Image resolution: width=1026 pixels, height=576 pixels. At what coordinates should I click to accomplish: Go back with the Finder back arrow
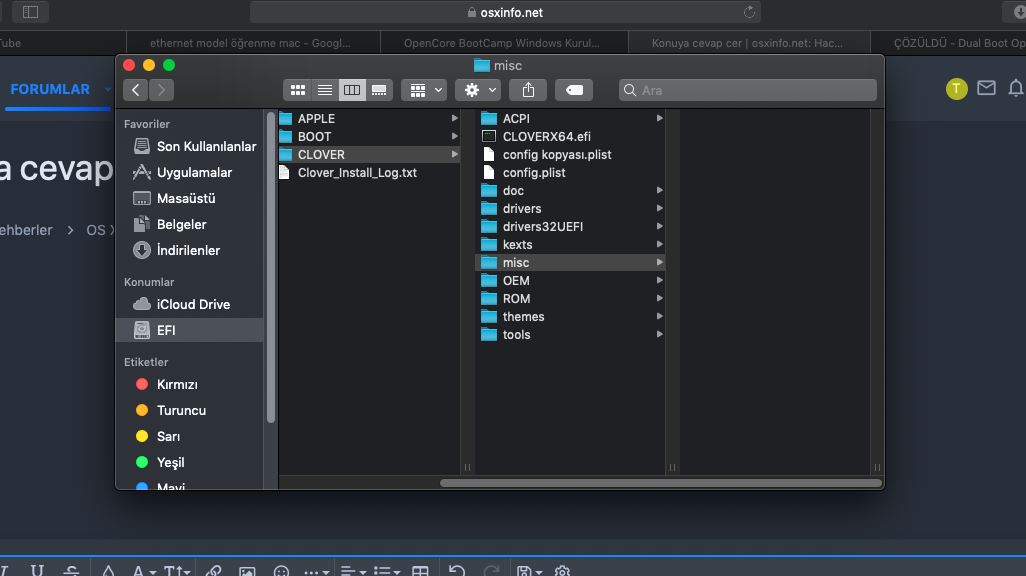[x=135, y=90]
